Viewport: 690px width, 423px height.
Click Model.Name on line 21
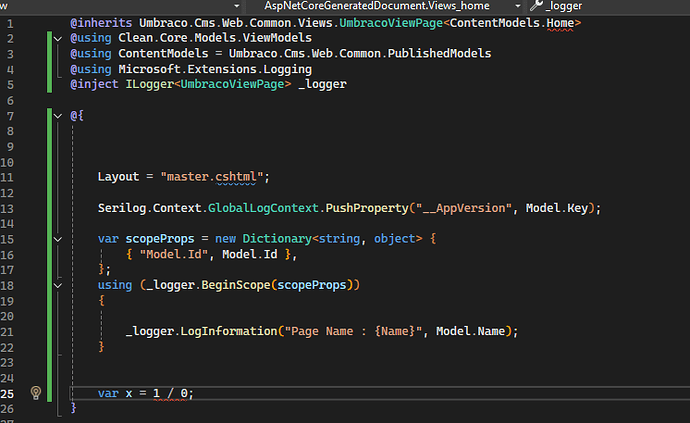coord(470,331)
